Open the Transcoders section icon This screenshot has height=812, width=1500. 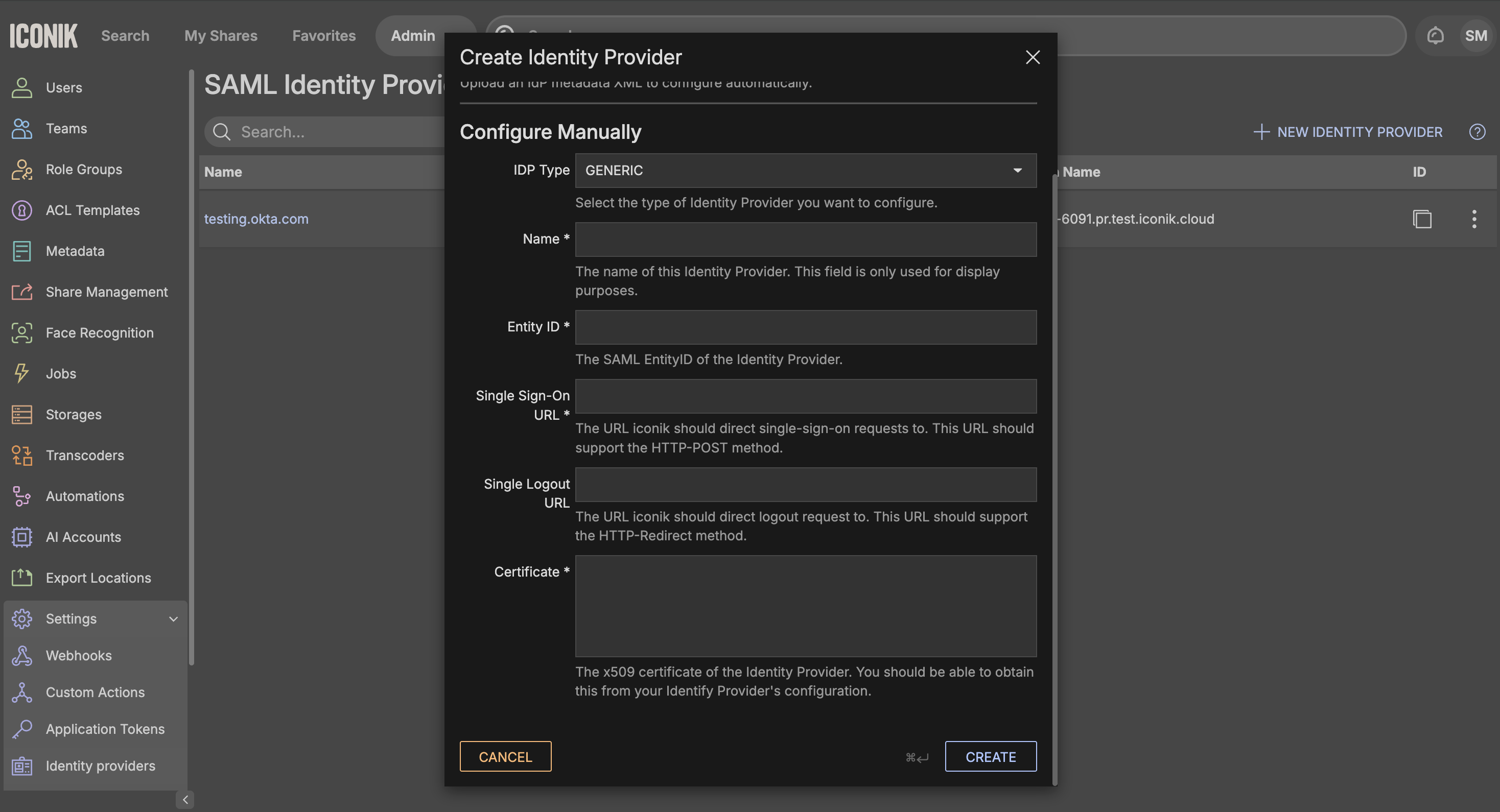coord(21,455)
